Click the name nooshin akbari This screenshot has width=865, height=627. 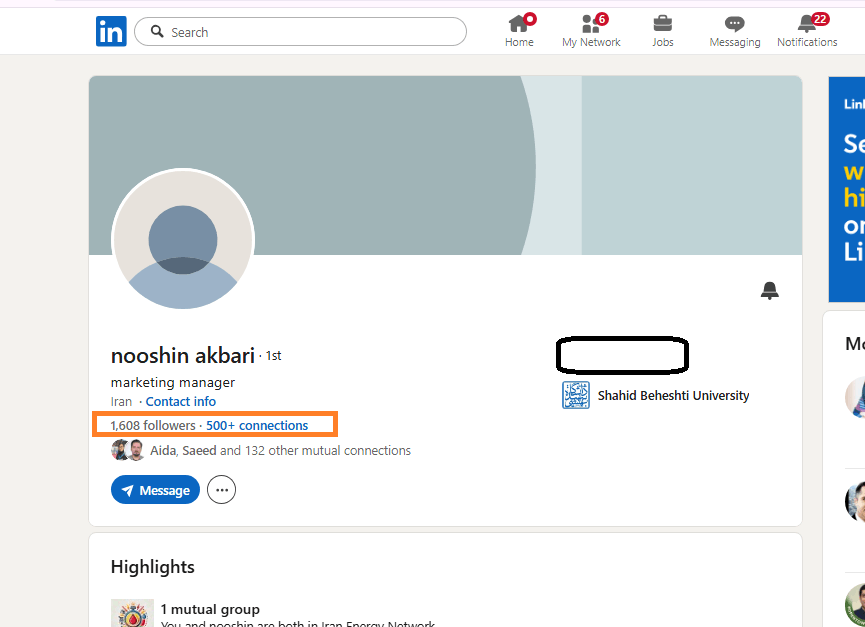coord(183,356)
